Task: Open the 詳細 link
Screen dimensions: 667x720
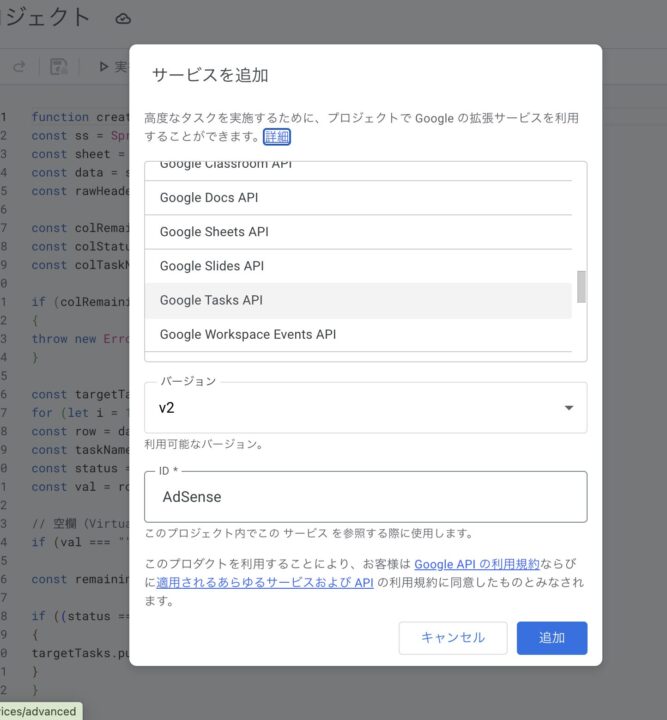Action: (x=276, y=136)
